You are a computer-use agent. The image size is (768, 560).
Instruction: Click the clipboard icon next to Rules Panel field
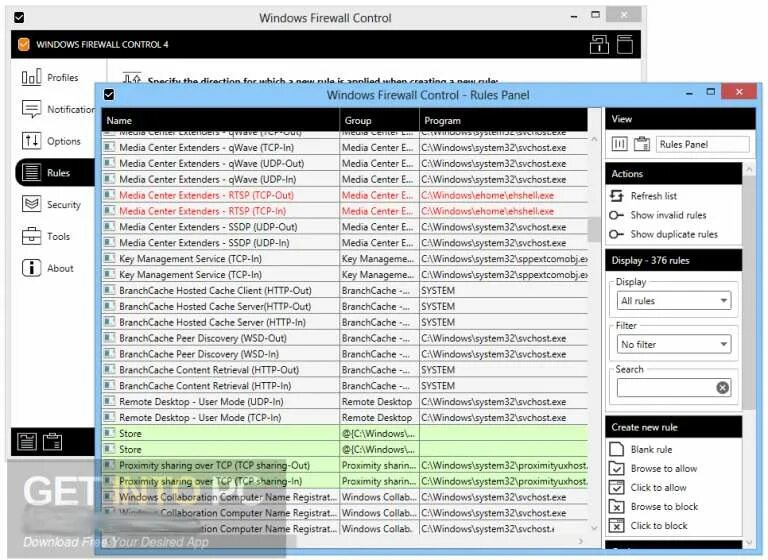pos(642,144)
